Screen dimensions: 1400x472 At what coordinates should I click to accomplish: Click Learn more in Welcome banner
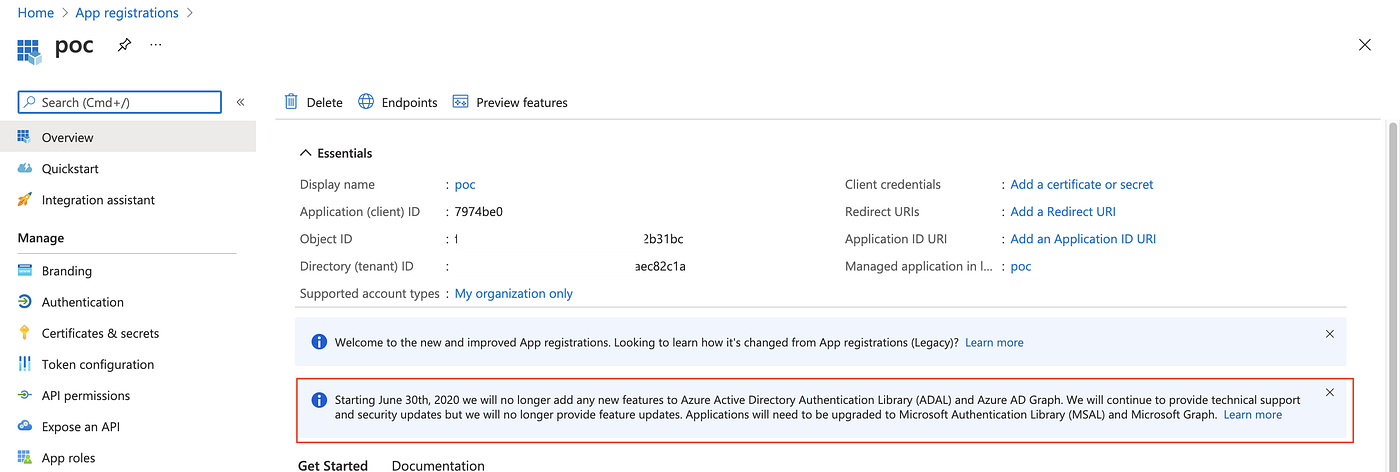(994, 342)
